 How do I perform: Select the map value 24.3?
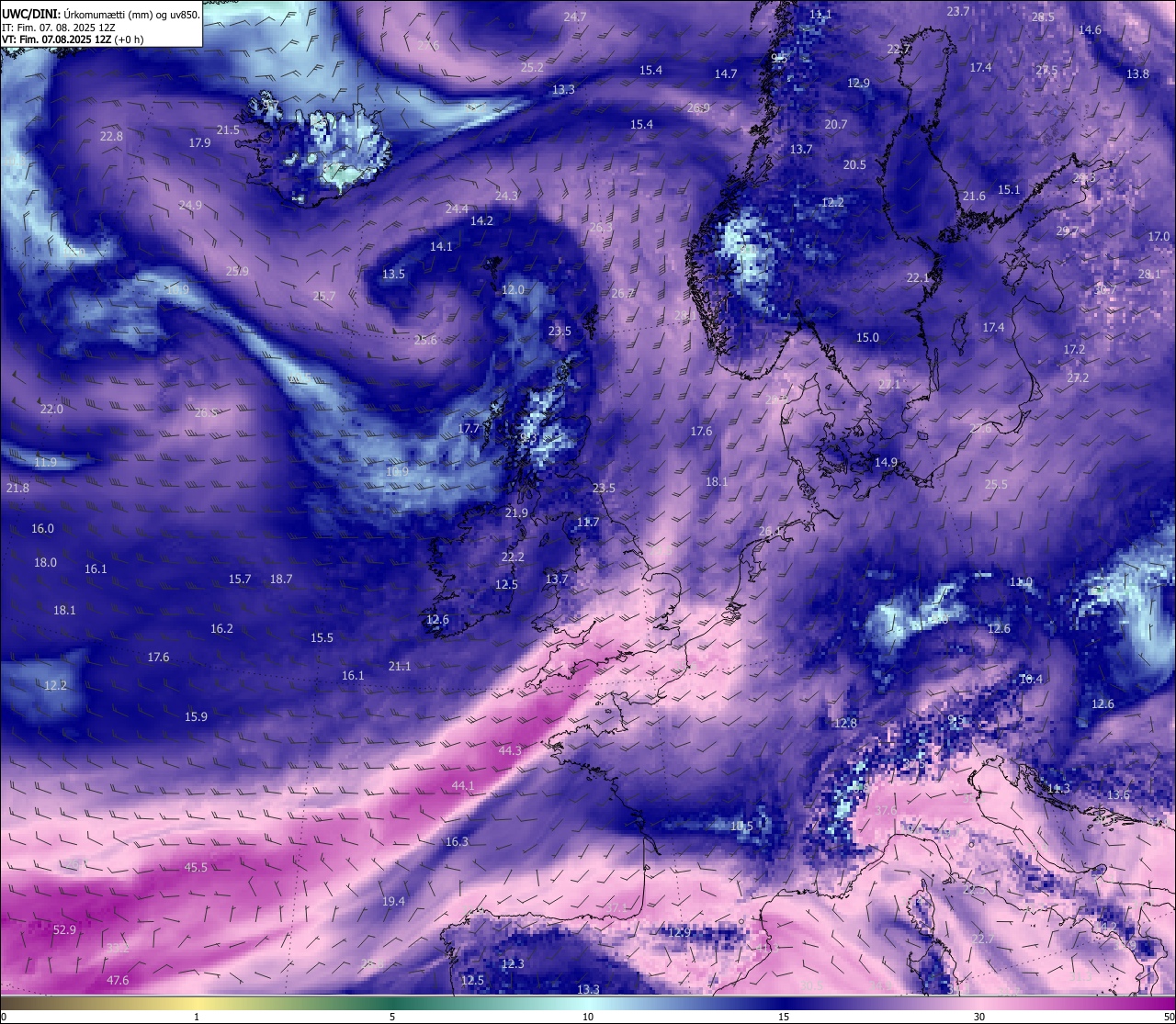coord(506,196)
